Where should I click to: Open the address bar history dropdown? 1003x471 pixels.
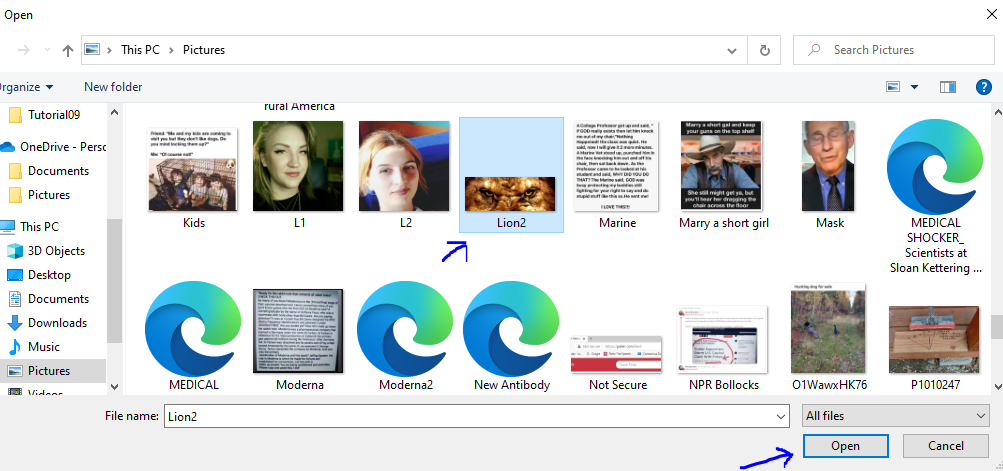pos(732,50)
